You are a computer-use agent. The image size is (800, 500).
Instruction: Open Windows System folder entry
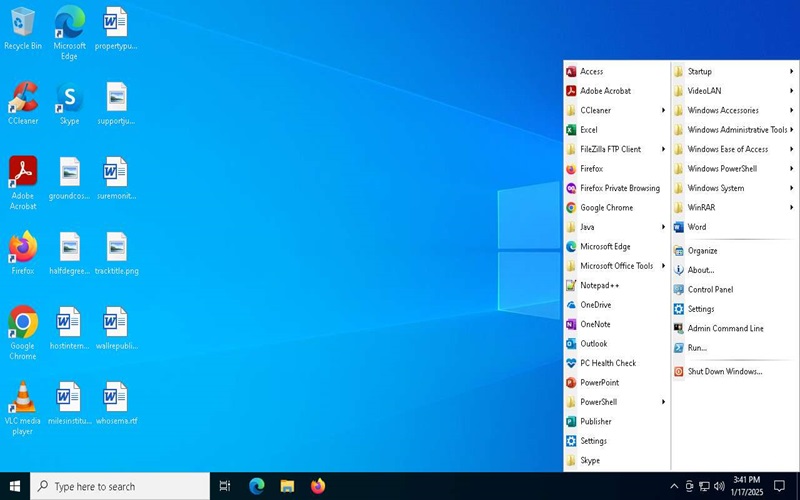[x=734, y=188]
